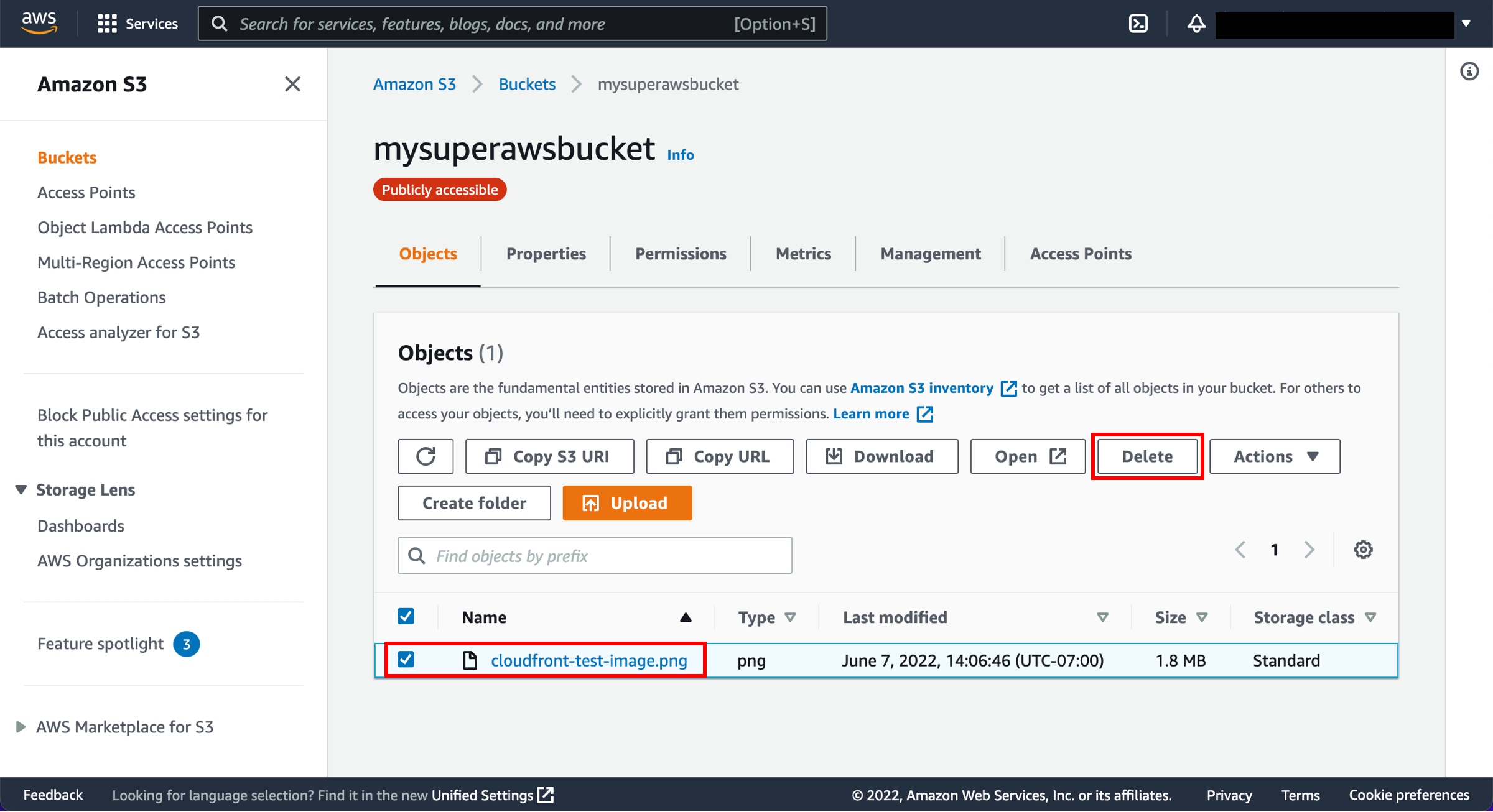The width and height of the screenshot is (1493, 812).
Task: Select Buckets in the sidebar
Action: point(67,157)
